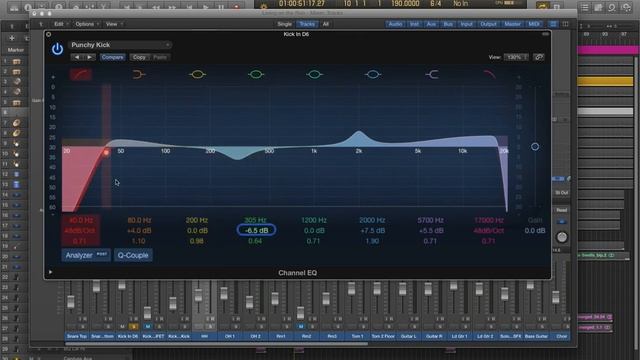640x360 pixels.
Task: Select the Tom 2 Floor channel name
Action: [383, 336]
